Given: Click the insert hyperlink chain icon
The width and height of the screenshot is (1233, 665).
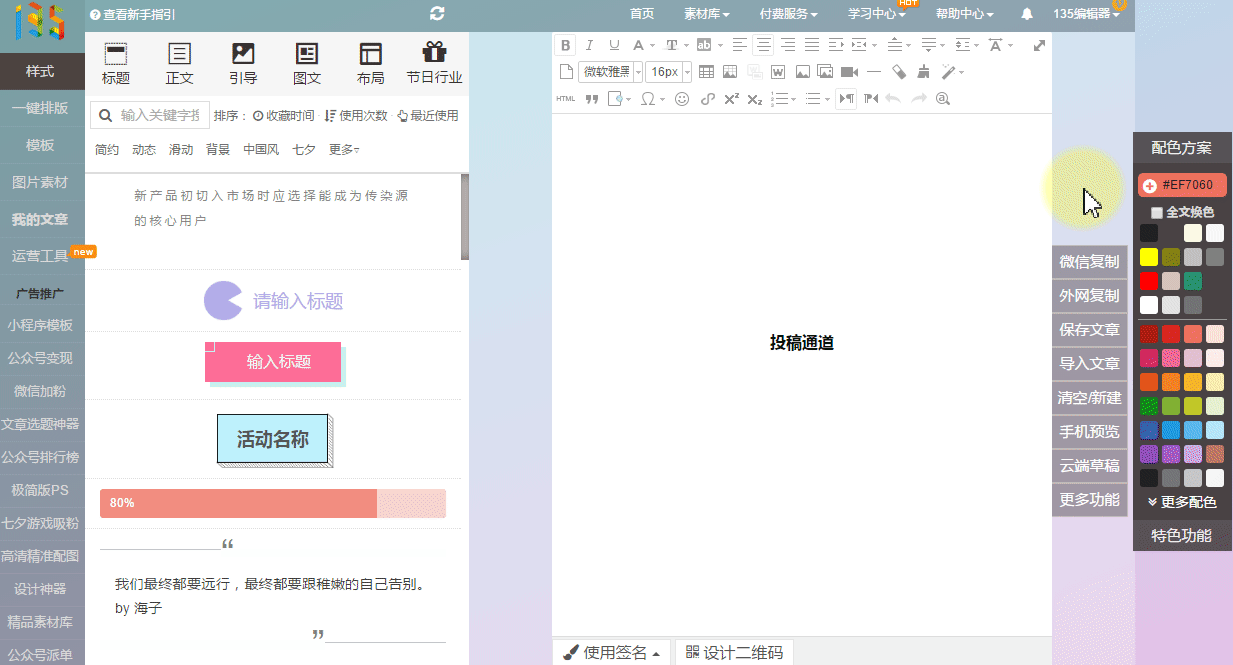Looking at the screenshot, I should (x=708, y=99).
